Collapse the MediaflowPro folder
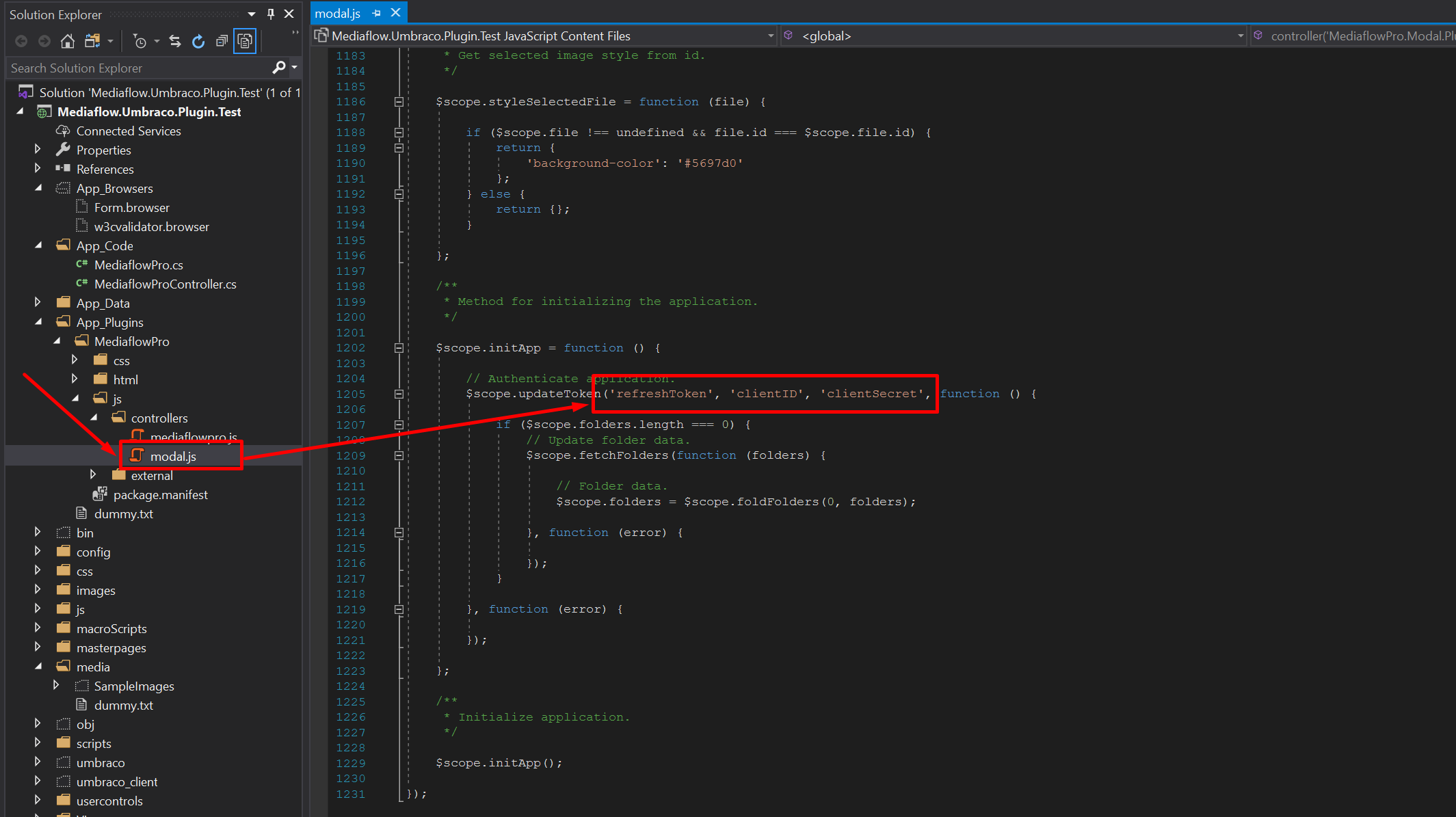 tap(57, 340)
